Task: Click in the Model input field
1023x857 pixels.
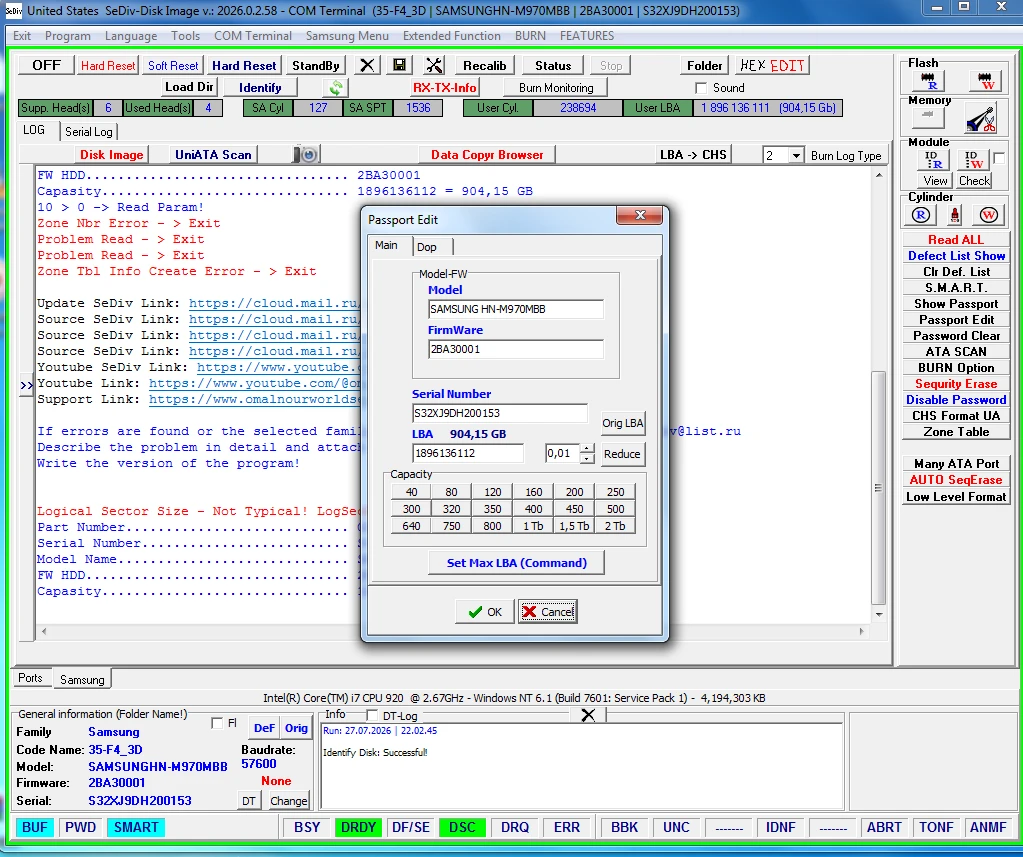Action: tap(515, 309)
